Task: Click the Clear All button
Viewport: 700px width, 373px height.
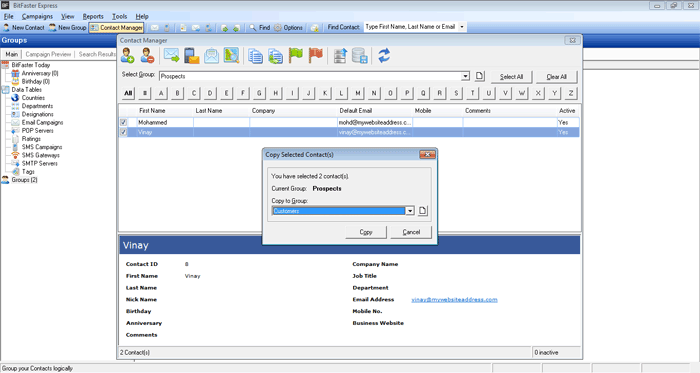Action: (x=556, y=77)
